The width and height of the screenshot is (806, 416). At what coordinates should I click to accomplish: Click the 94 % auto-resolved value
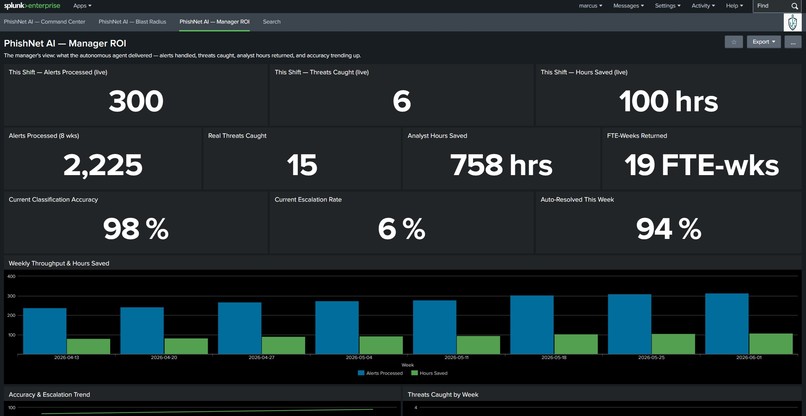(x=669, y=229)
